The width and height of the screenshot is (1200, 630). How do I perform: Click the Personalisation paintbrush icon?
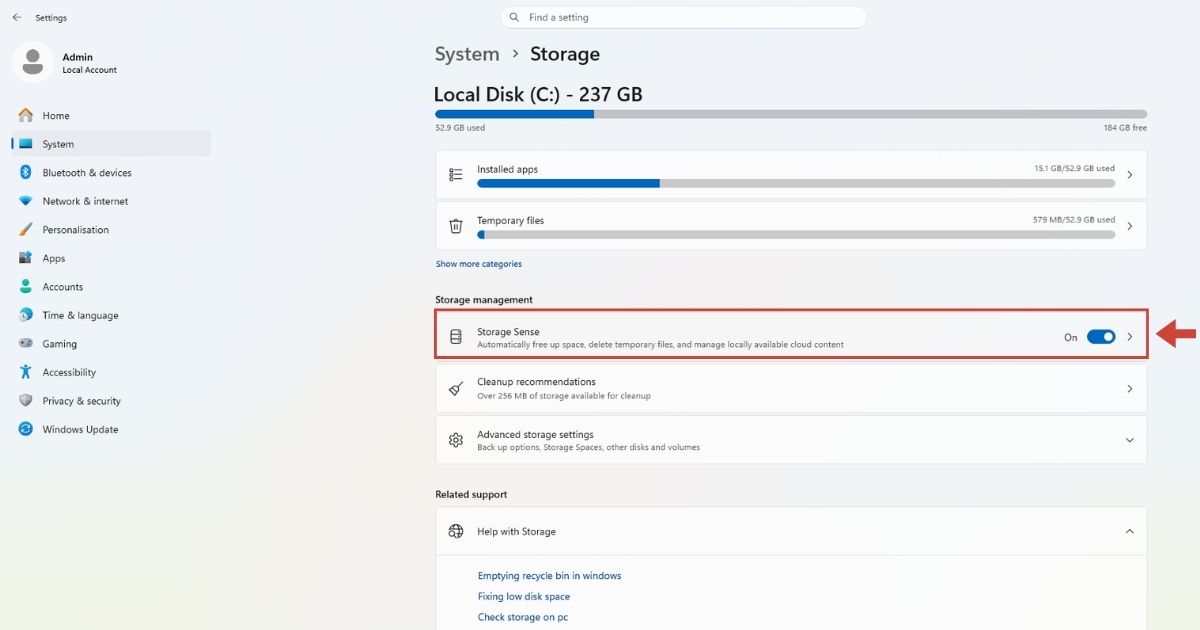coord(25,229)
